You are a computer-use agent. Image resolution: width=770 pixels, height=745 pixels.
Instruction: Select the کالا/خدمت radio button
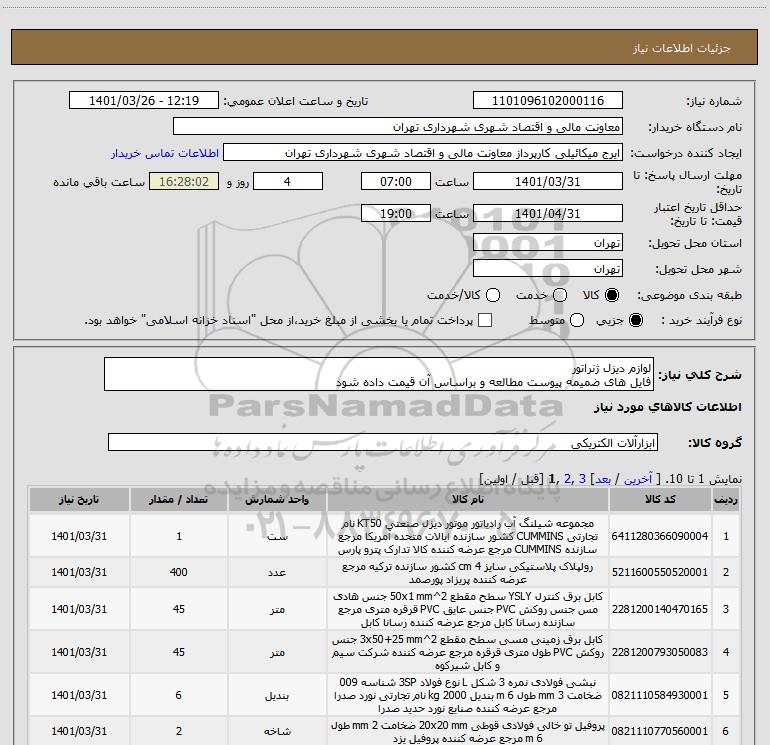(x=493, y=295)
